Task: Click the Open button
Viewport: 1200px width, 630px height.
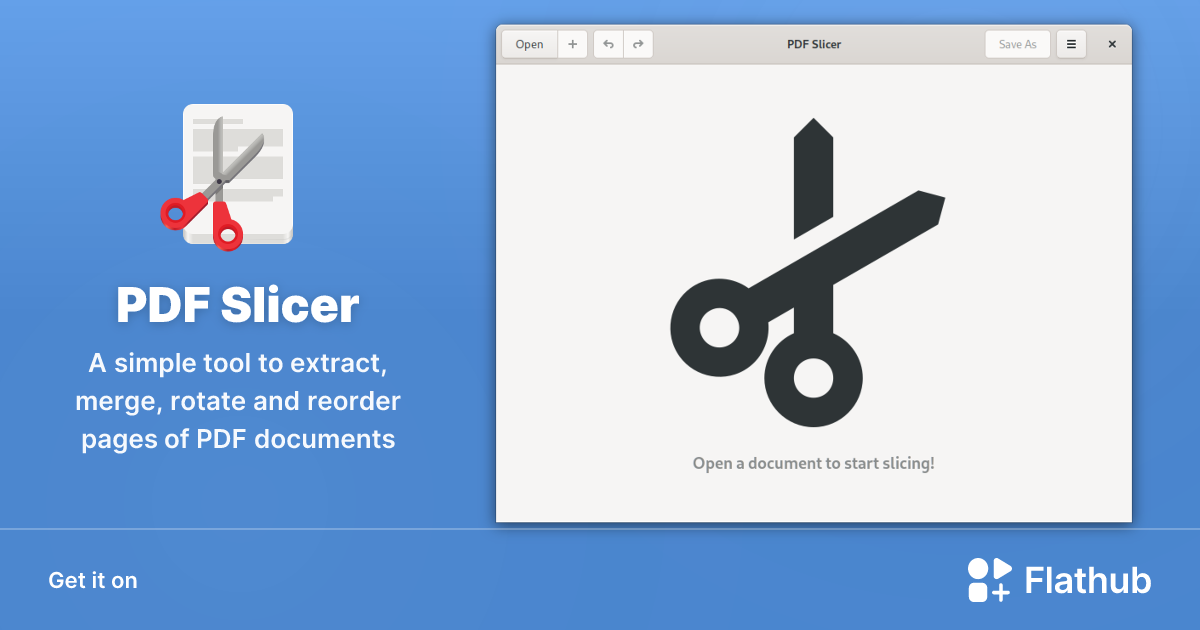Action: point(529,44)
